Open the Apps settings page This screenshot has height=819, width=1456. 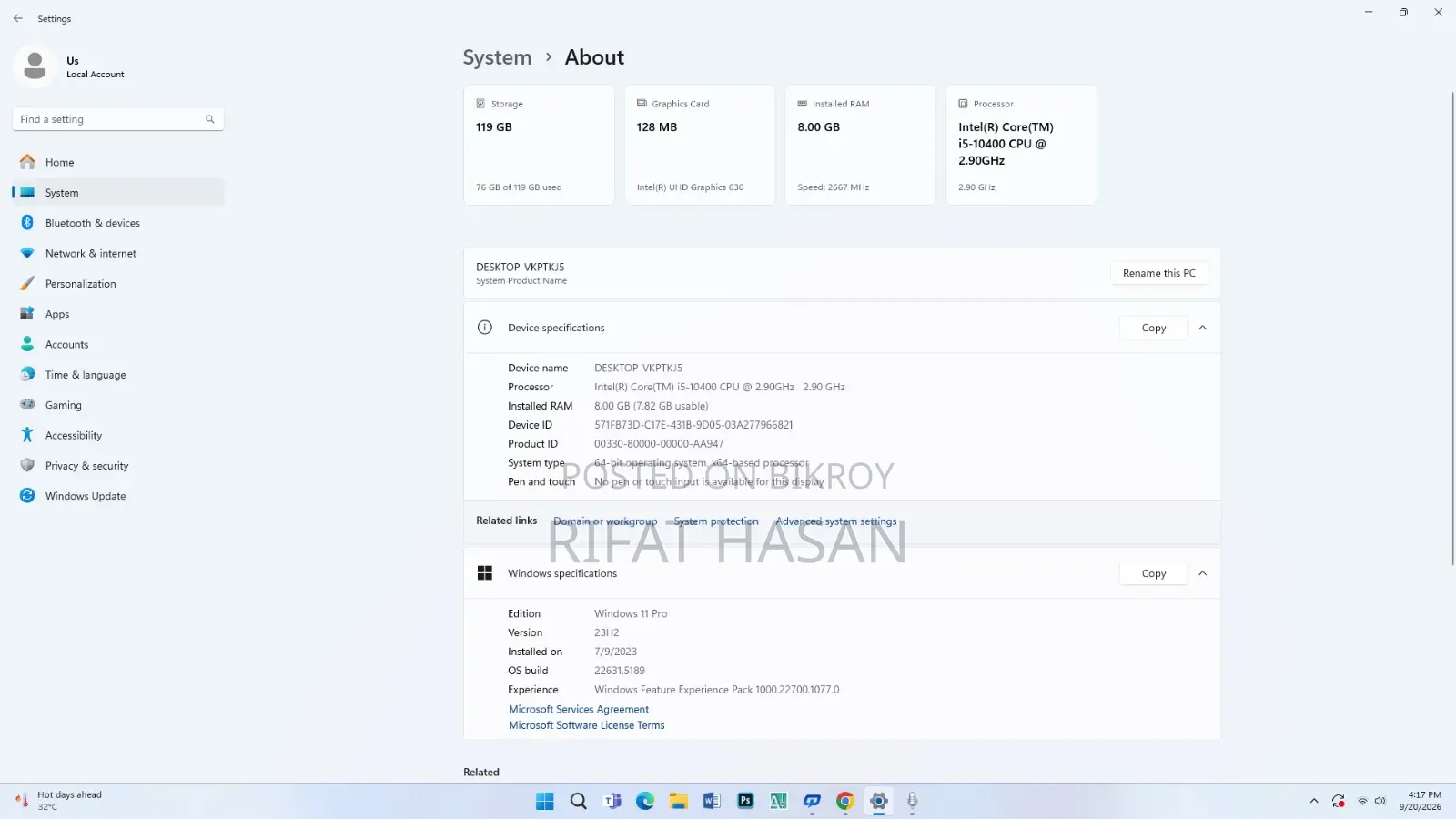(x=118, y=314)
